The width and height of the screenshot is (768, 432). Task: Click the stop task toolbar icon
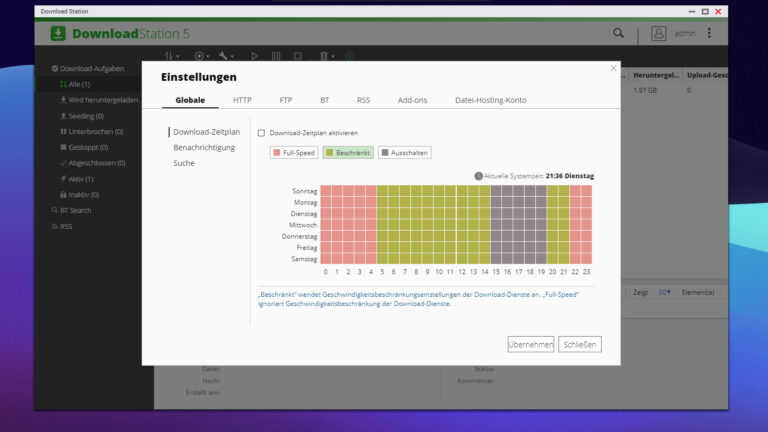point(298,56)
